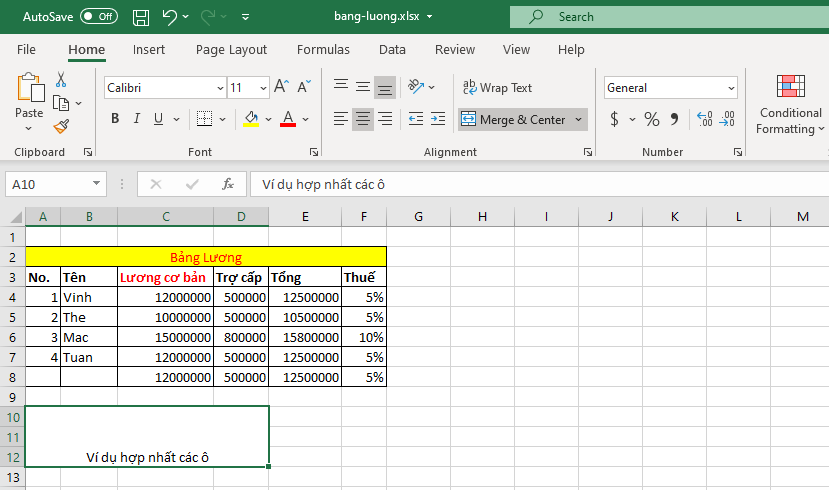The width and height of the screenshot is (829, 490).
Task: Apply accounting dollar format
Action: coord(614,119)
